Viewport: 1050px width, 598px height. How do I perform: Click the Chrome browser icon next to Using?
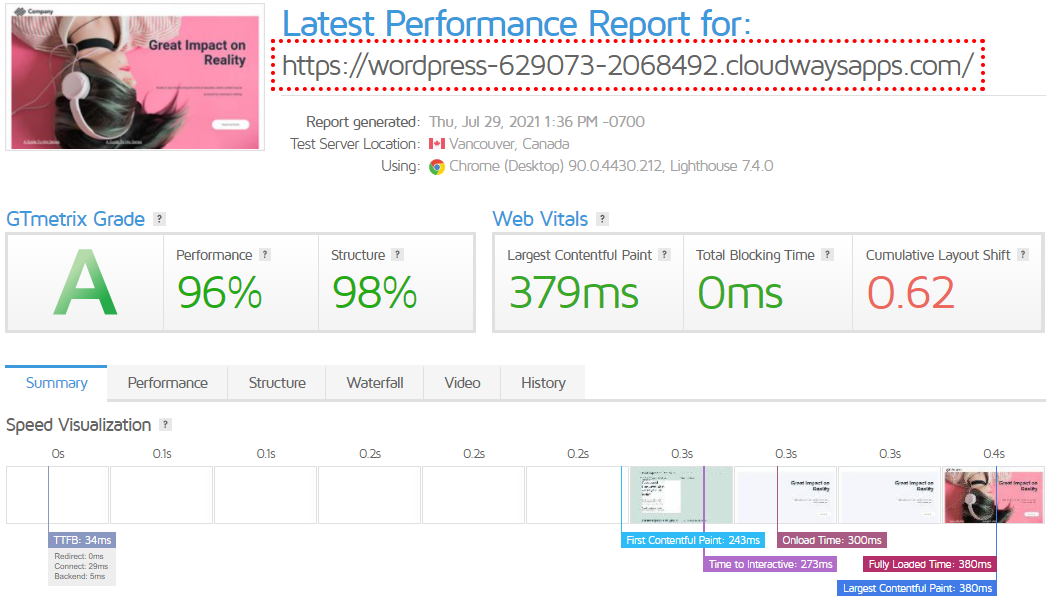point(438,166)
